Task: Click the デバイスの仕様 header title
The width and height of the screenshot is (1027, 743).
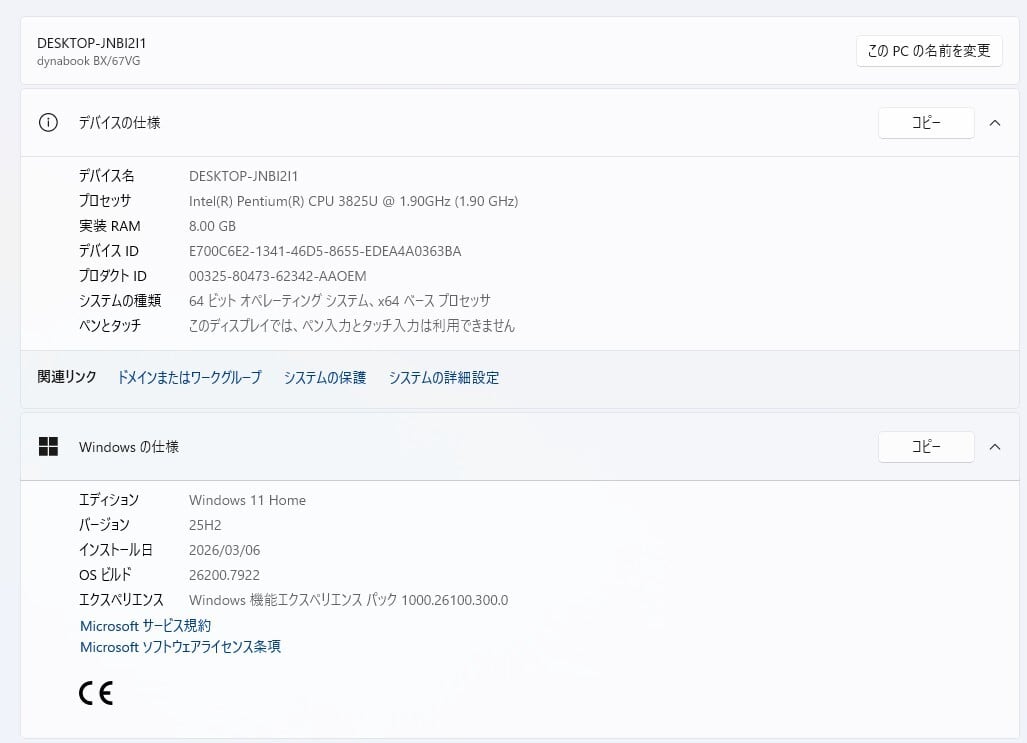Action: [x=120, y=123]
